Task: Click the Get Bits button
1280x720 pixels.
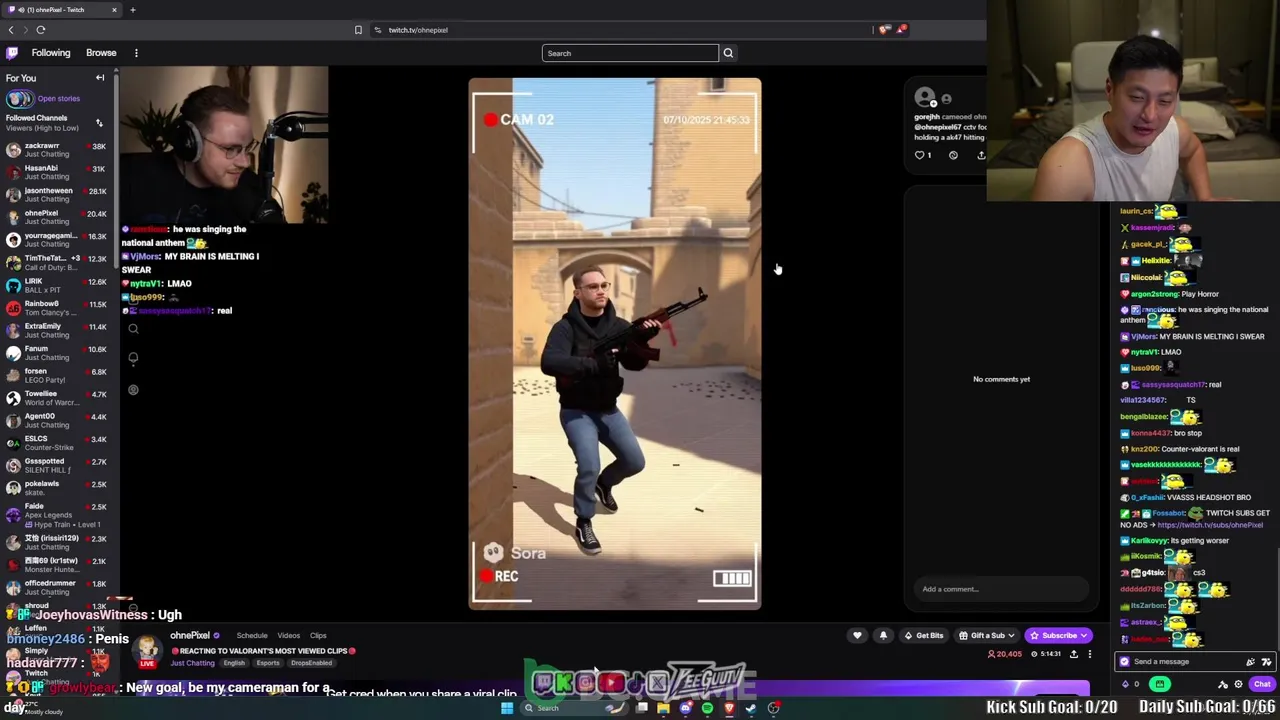Action: coord(923,635)
